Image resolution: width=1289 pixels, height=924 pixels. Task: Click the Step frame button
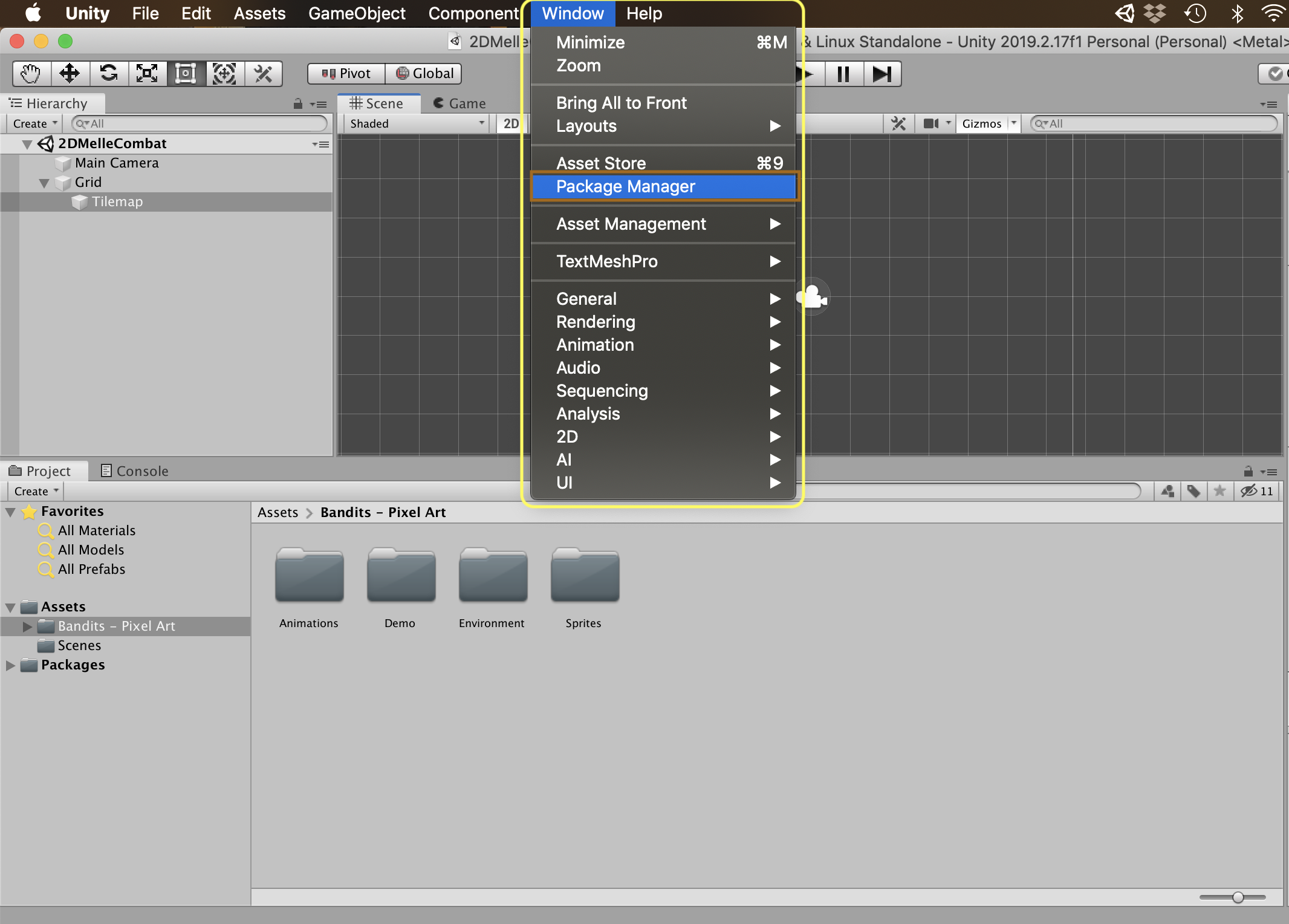[882, 74]
